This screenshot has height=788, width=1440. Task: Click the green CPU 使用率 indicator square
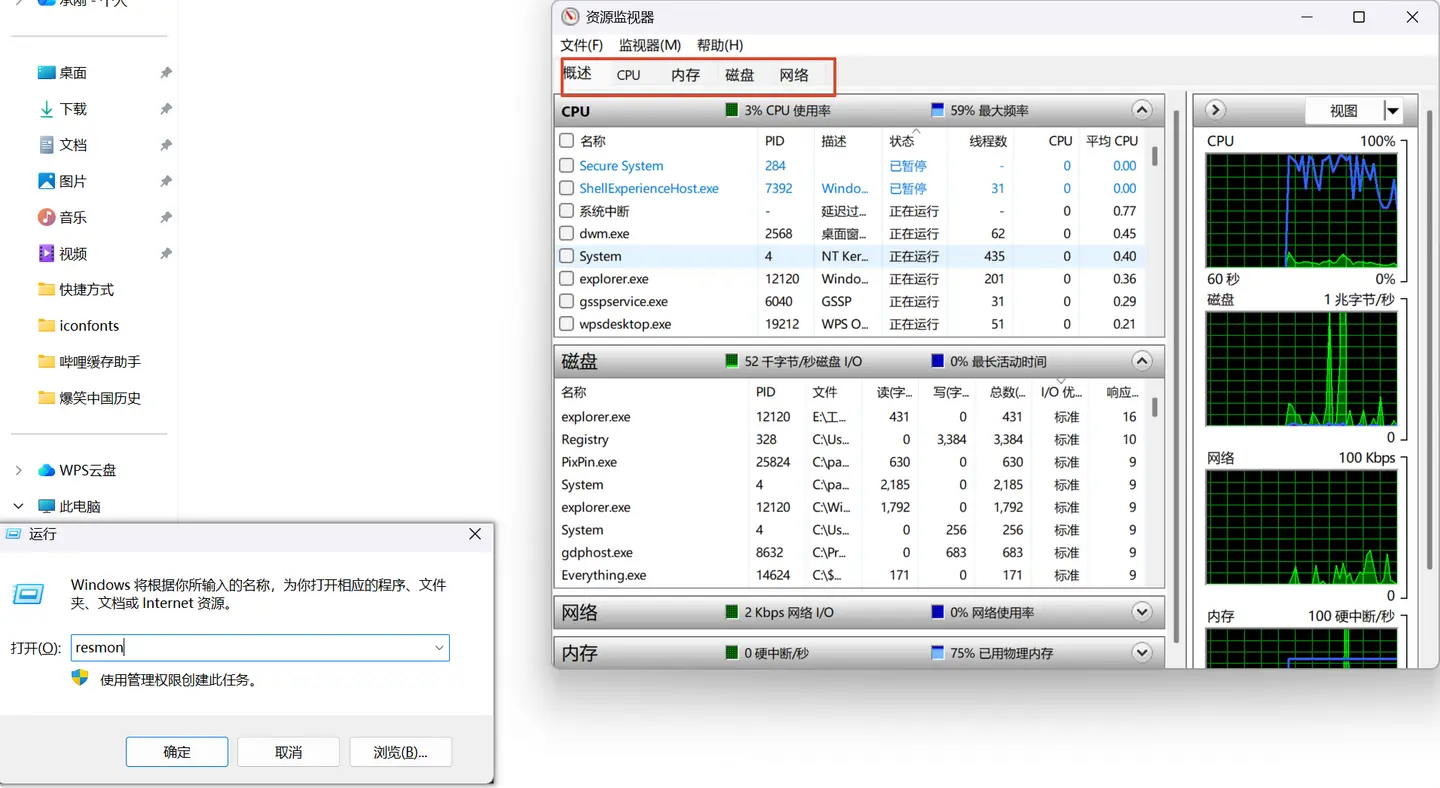[732, 110]
